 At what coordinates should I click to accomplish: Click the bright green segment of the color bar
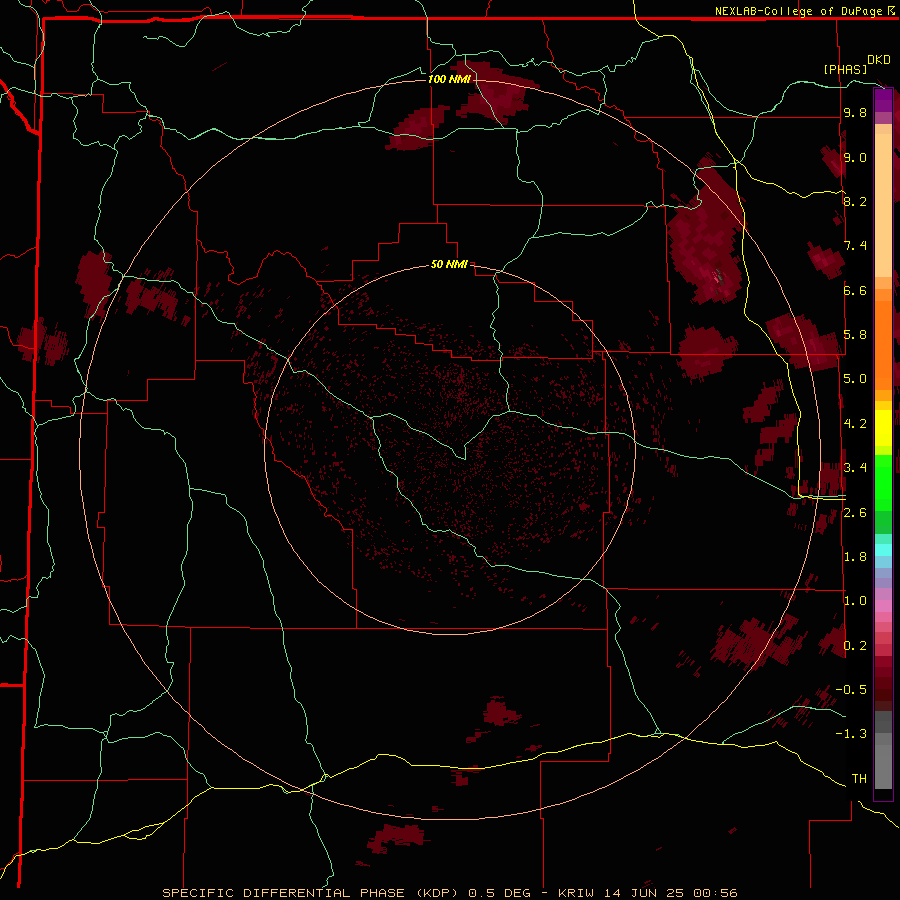[883, 482]
